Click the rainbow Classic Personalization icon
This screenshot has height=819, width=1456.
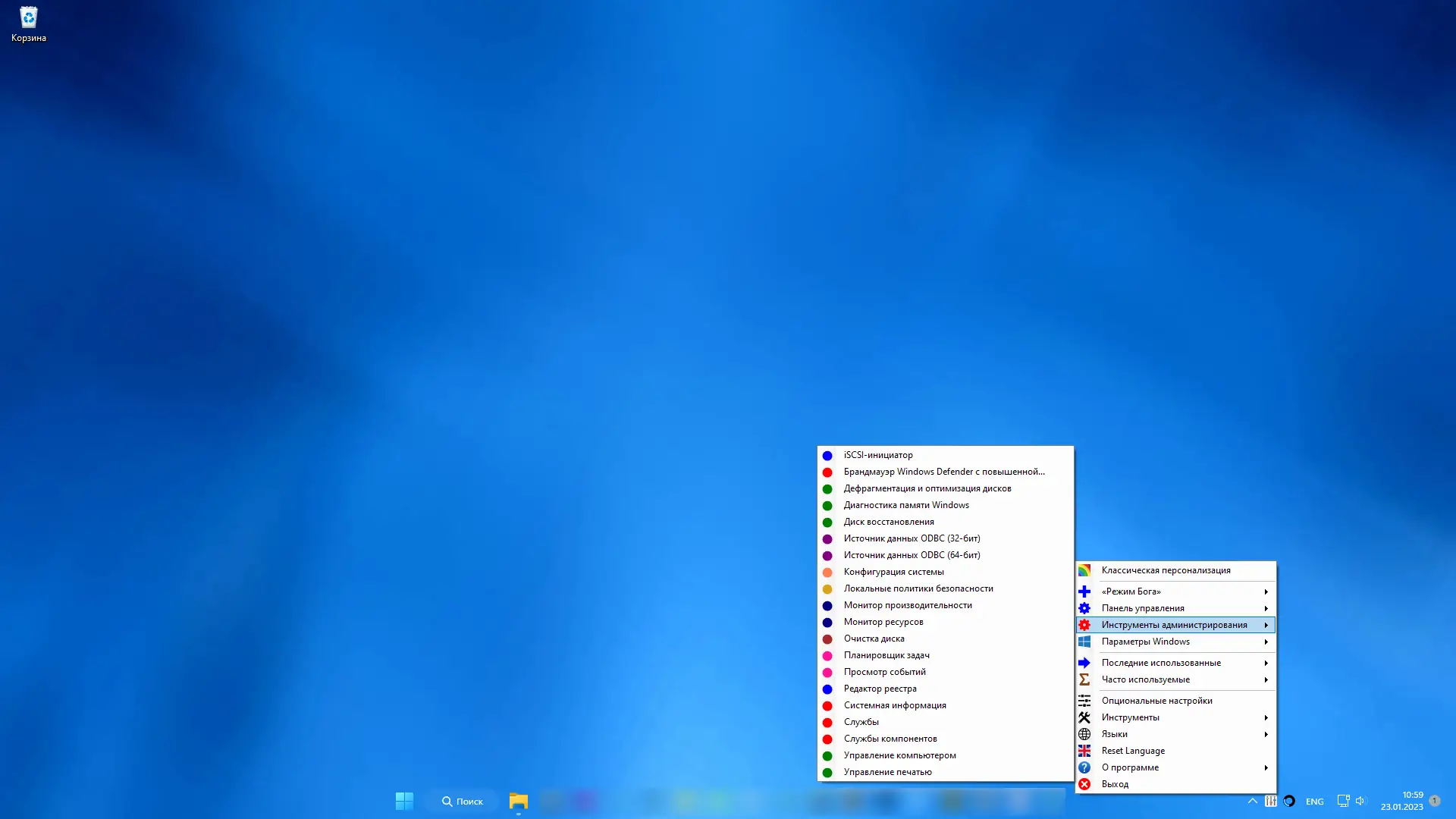point(1084,570)
